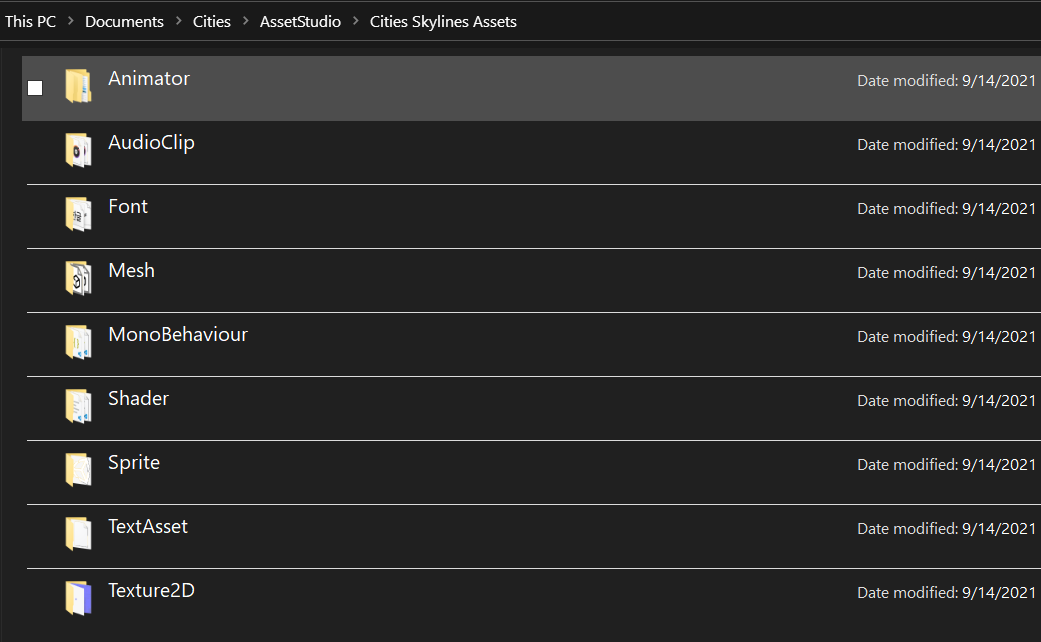This screenshot has height=642, width=1041.
Task: Expand the chevron after This PC
Action: (x=71, y=21)
